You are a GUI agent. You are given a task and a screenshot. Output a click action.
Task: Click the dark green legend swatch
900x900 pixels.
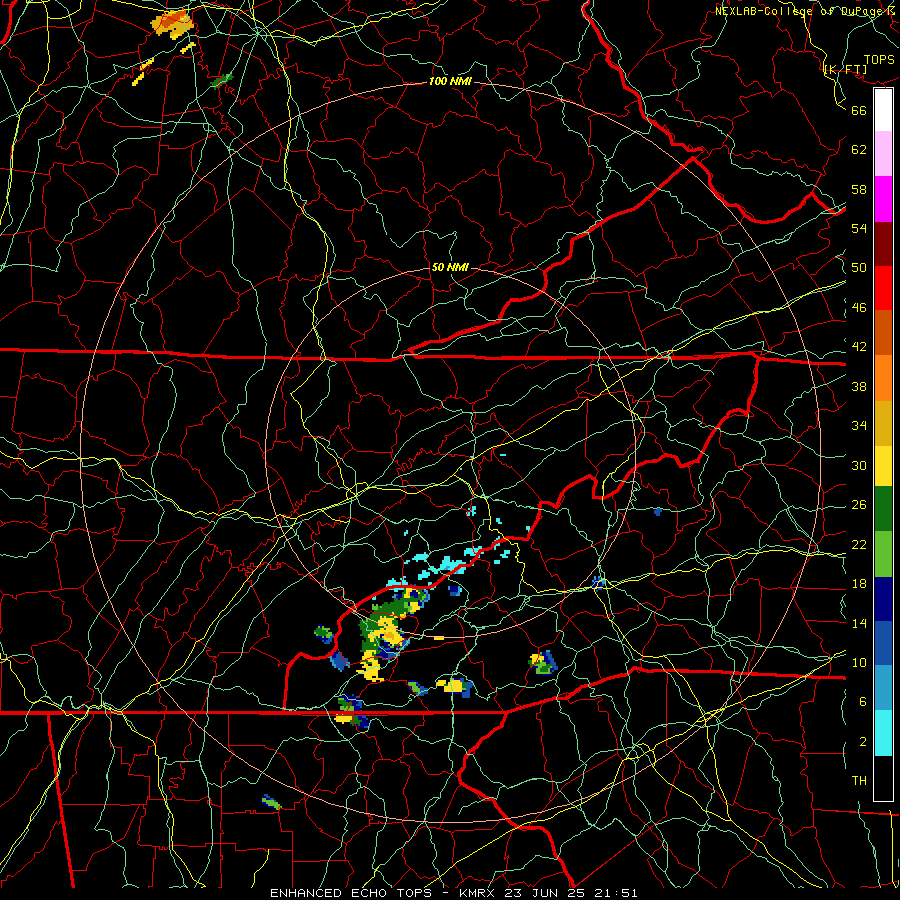(x=883, y=509)
